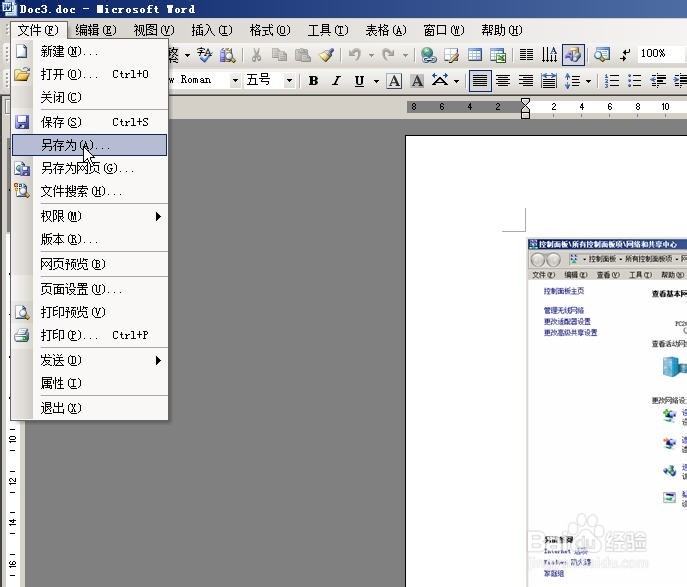The image size is (687, 587).
Task: Open the Undo history dropdown arrow
Action: [x=372, y=56]
